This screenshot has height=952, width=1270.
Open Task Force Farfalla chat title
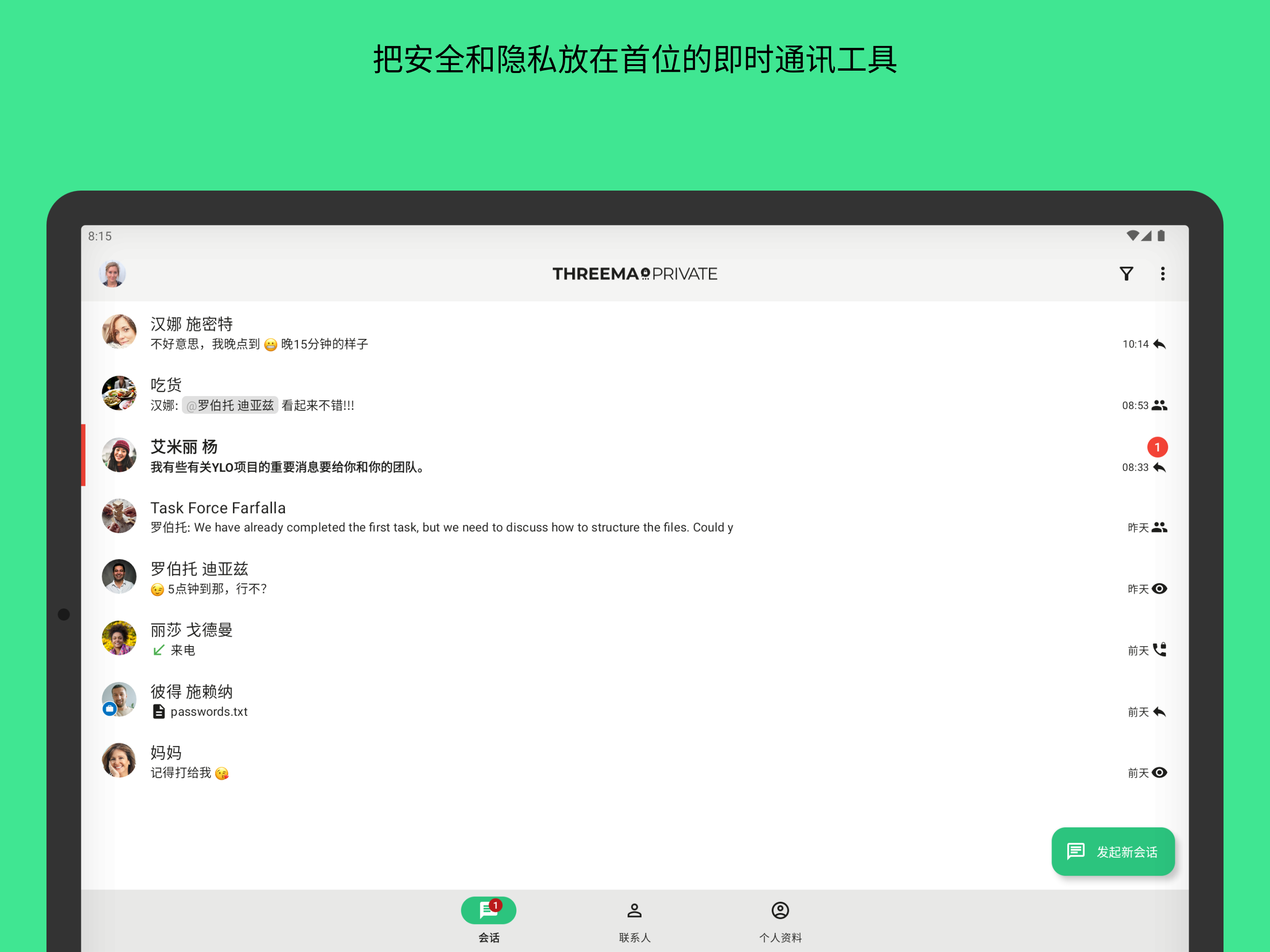click(218, 508)
